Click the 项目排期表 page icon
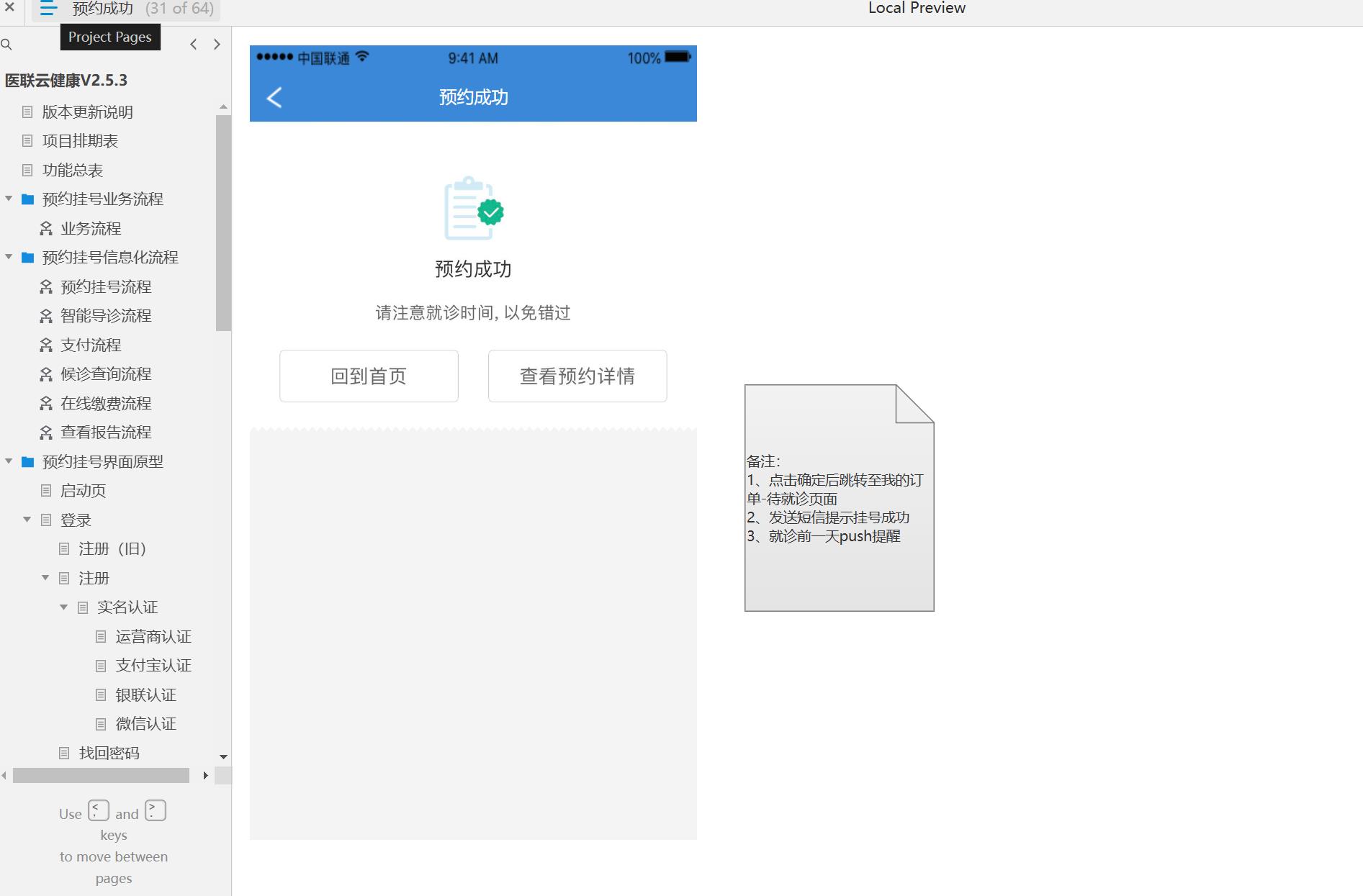1363x896 pixels. click(27, 141)
